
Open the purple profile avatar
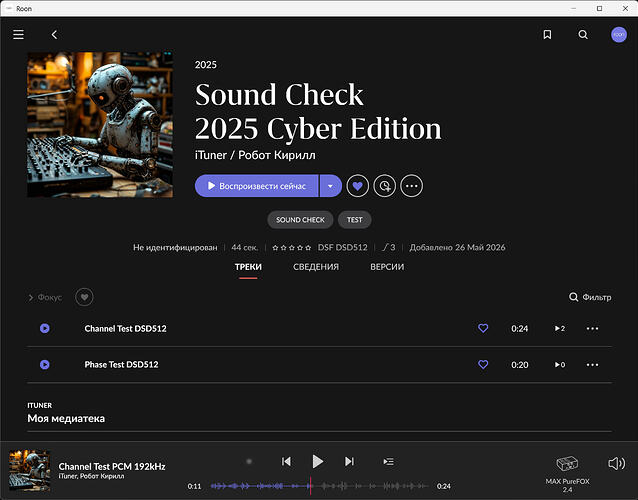tap(618, 35)
